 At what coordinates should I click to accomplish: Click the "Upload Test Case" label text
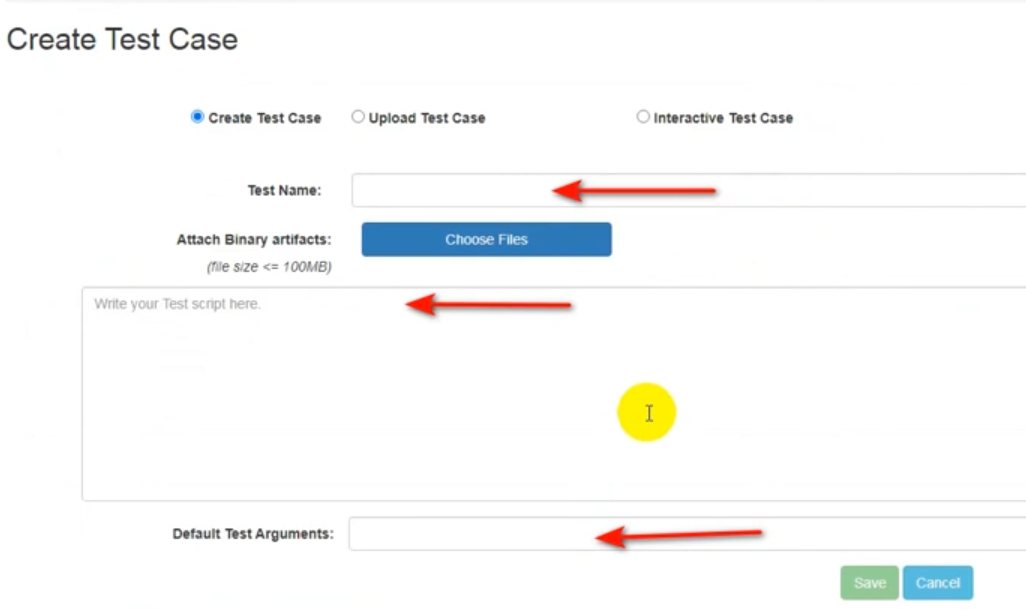pyautogui.click(x=427, y=118)
